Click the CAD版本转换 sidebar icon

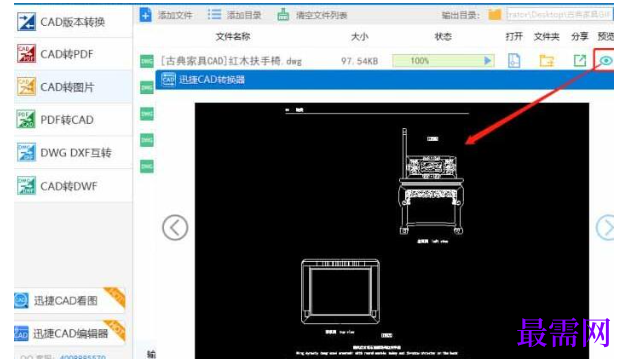[26, 22]
